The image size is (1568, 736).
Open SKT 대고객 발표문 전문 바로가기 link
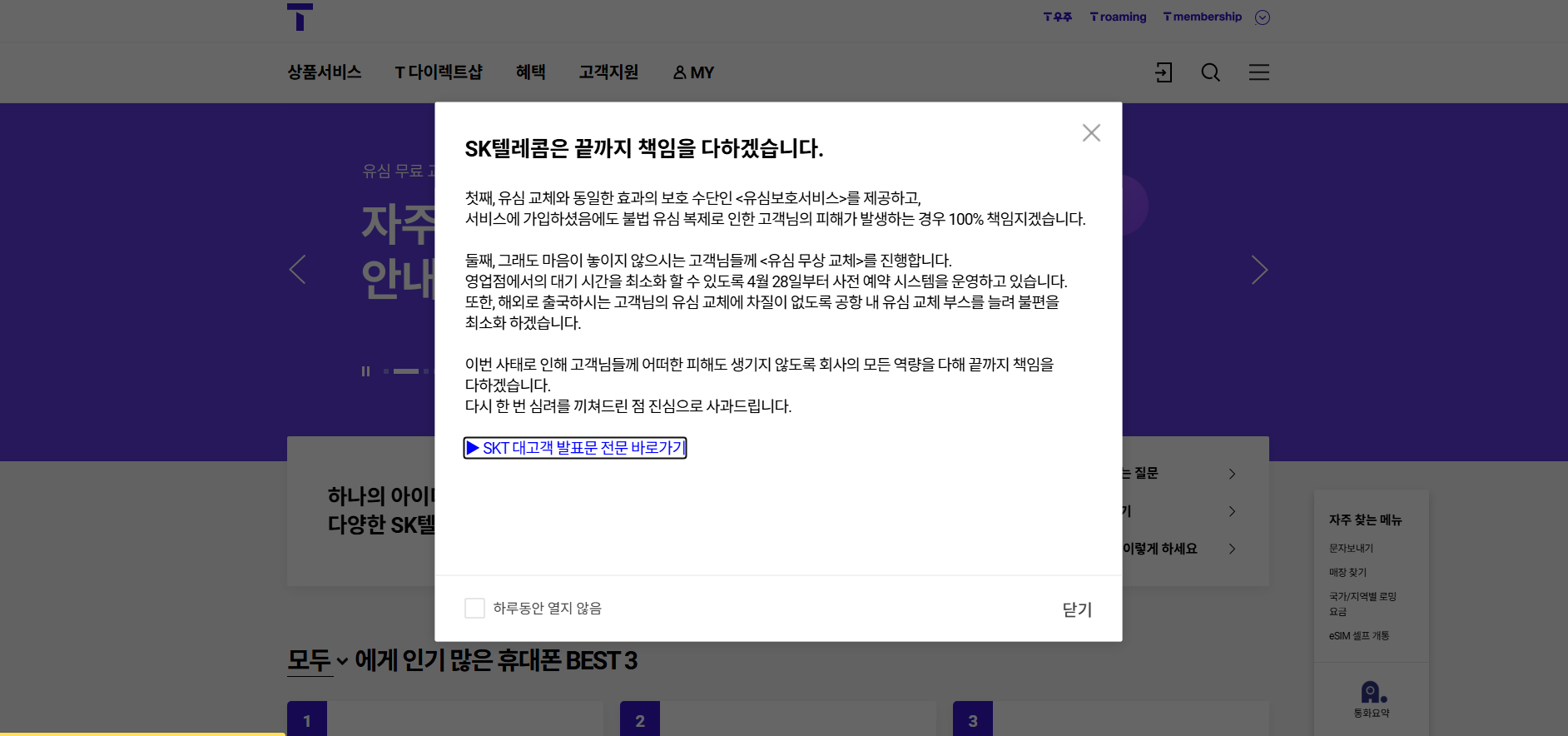575,448
